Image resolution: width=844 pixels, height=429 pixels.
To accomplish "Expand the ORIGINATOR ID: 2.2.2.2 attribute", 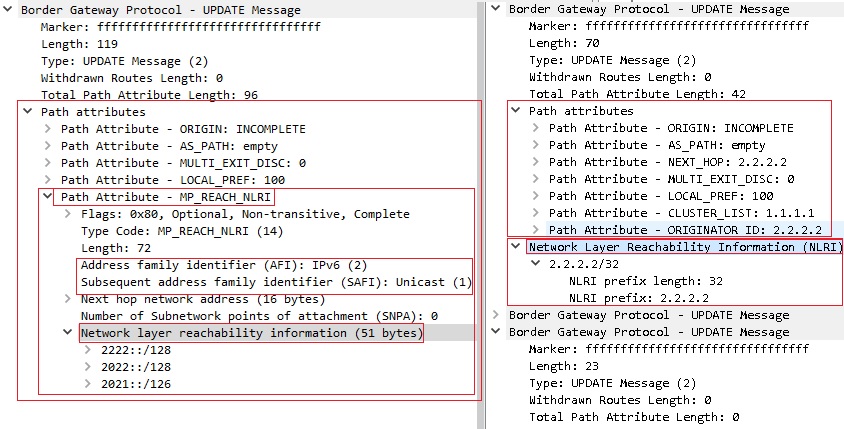I will point(535,230).
